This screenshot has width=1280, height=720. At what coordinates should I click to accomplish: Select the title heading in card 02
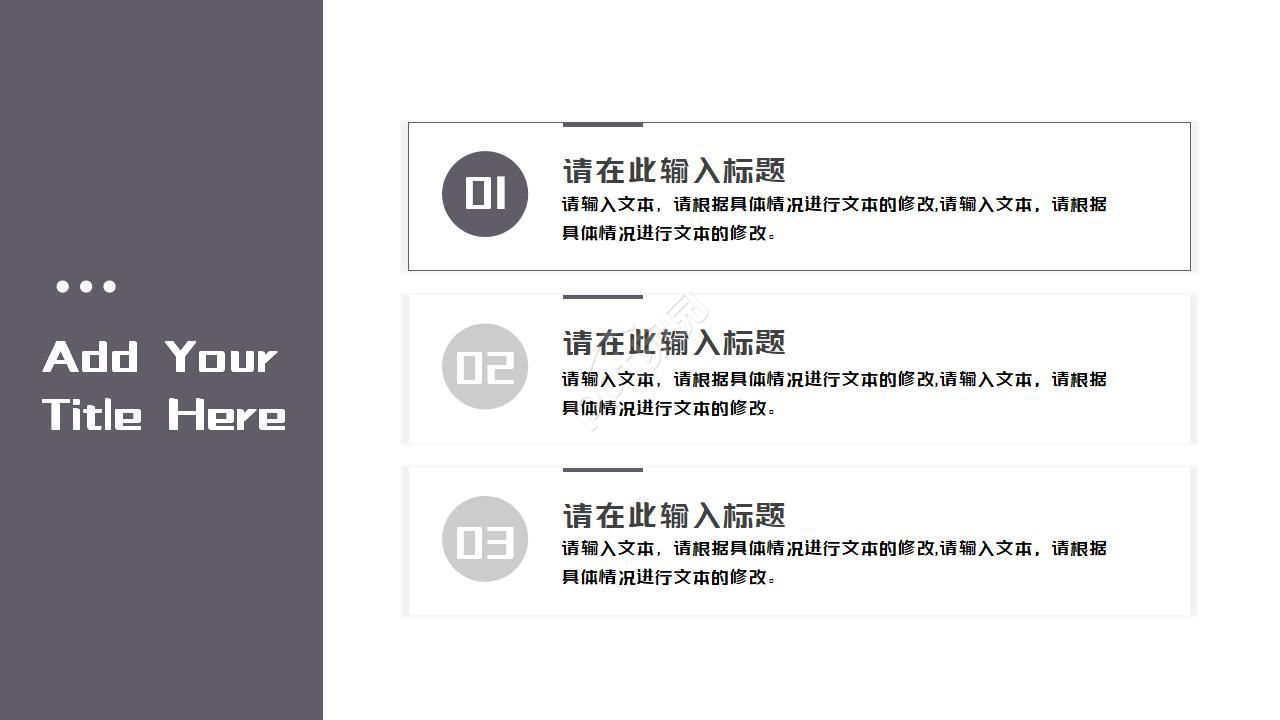point(674,343)
